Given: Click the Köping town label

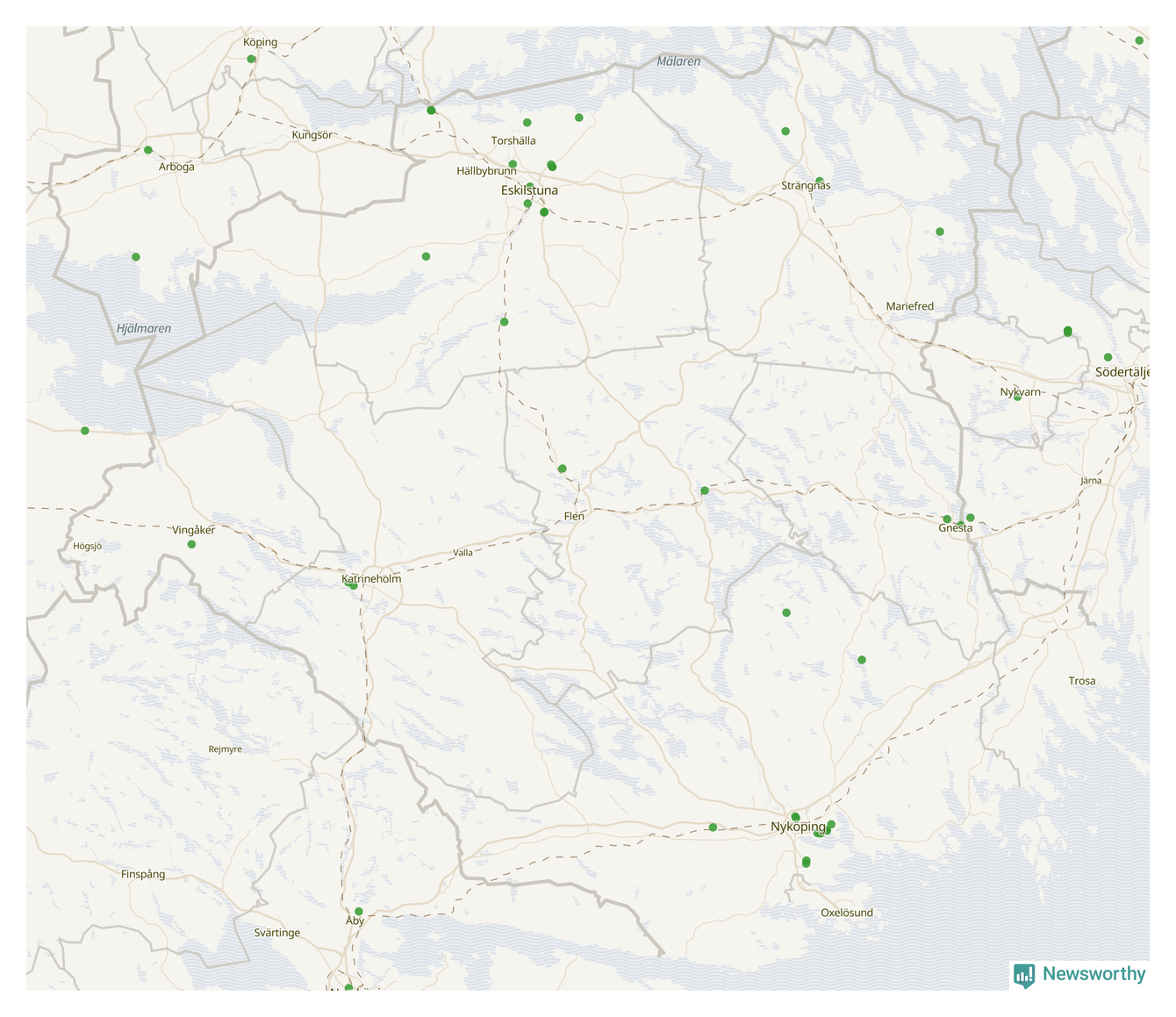Looking at the screenshot, I should coord(260,42).
